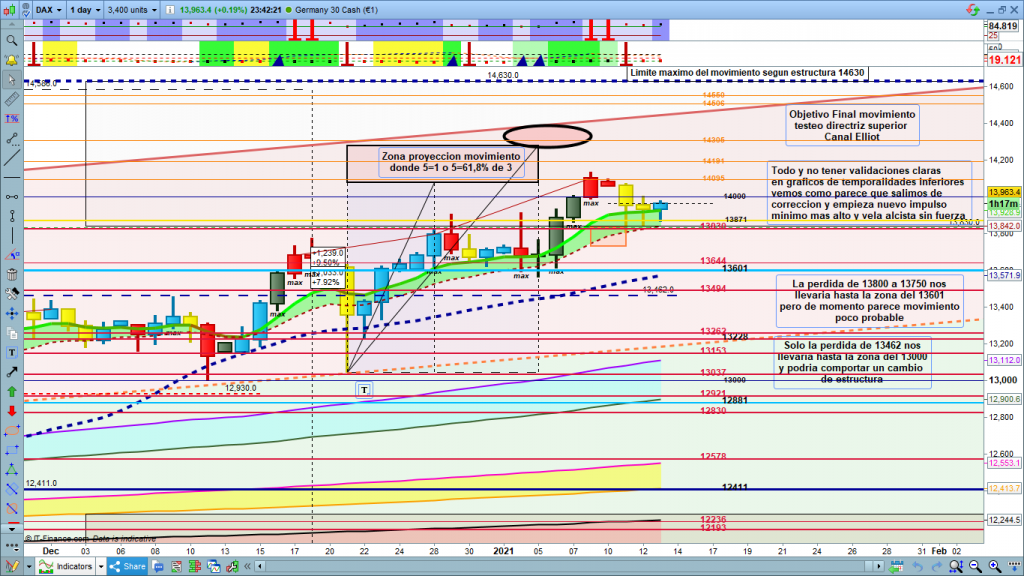This screenshot has width=1024, height=576.
Task: Select the text annotation T tool
Action: [x=11, y=352]
